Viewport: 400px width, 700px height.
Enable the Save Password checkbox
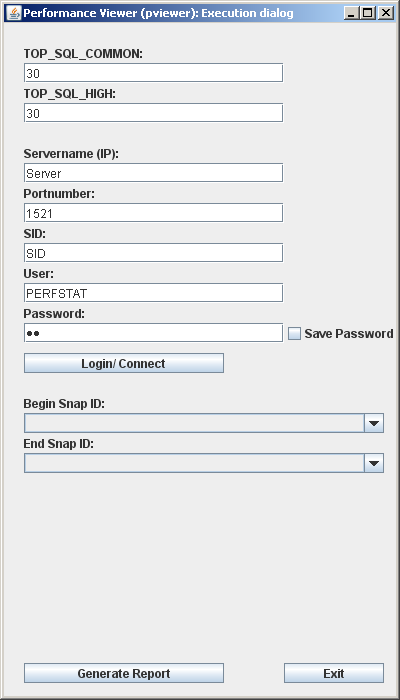[294, 333]
